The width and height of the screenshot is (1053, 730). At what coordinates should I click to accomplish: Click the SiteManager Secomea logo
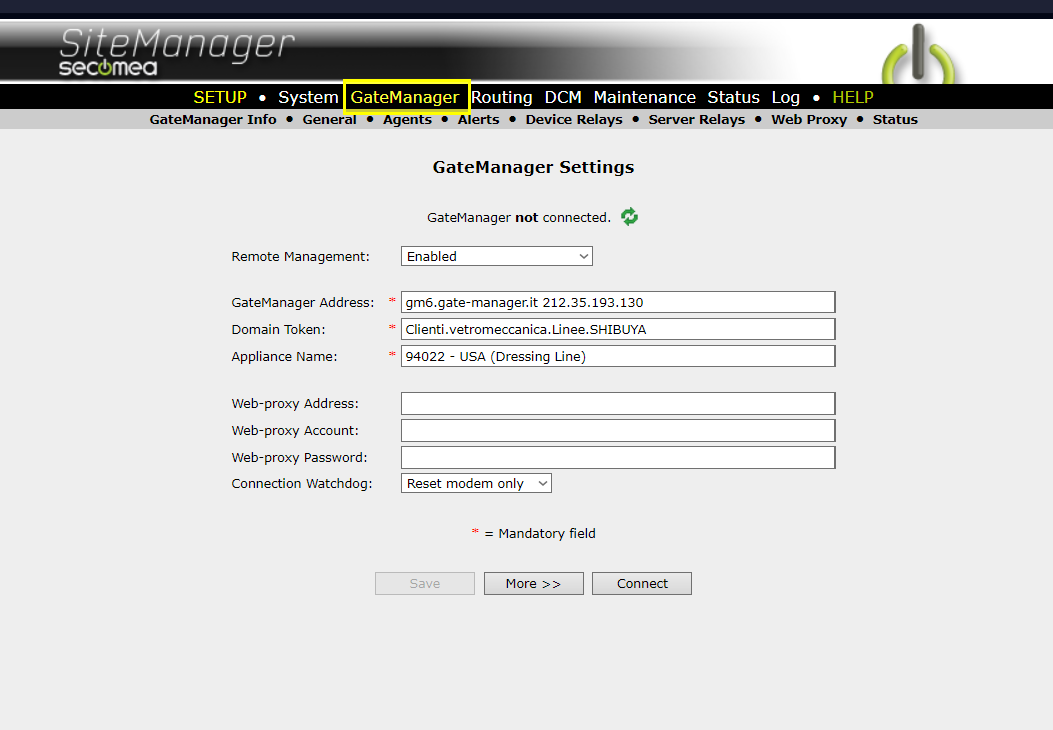click(176, 52)
